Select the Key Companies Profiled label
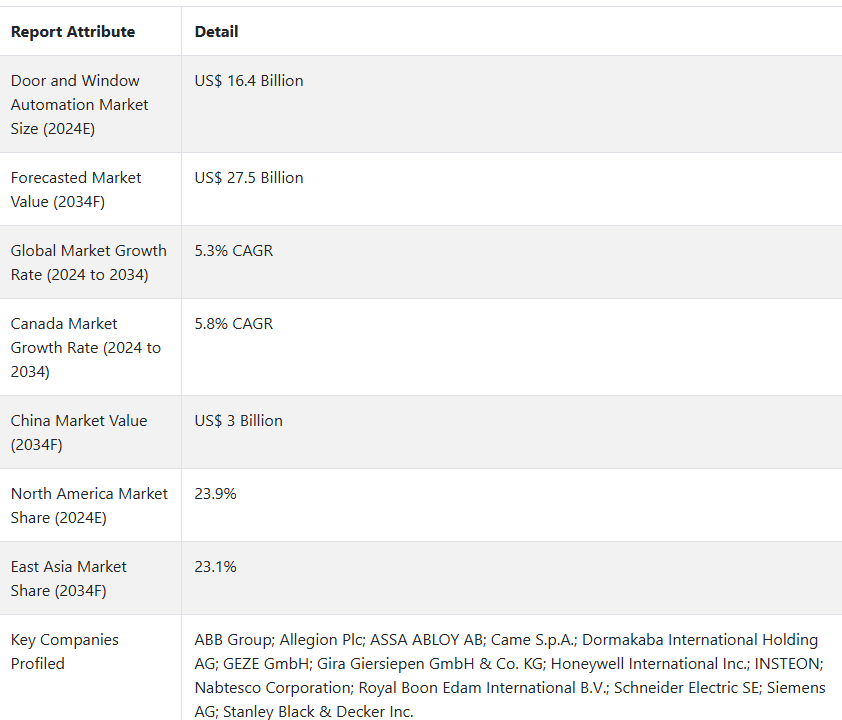This screenshot has height=720, width=842. tap(64, 651)
